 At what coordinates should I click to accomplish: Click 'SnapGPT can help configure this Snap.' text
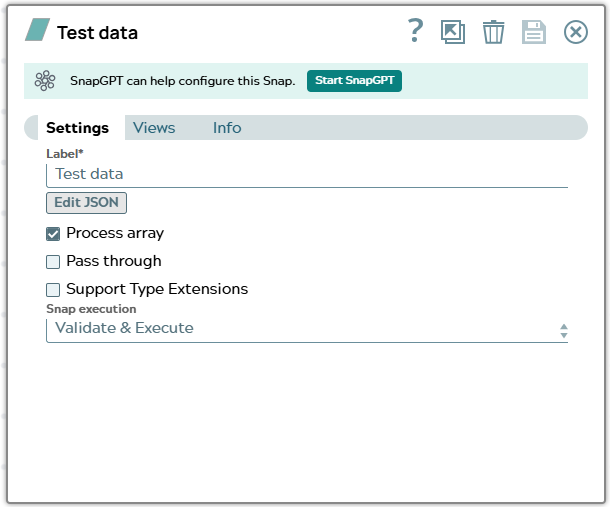click(182, 81)
